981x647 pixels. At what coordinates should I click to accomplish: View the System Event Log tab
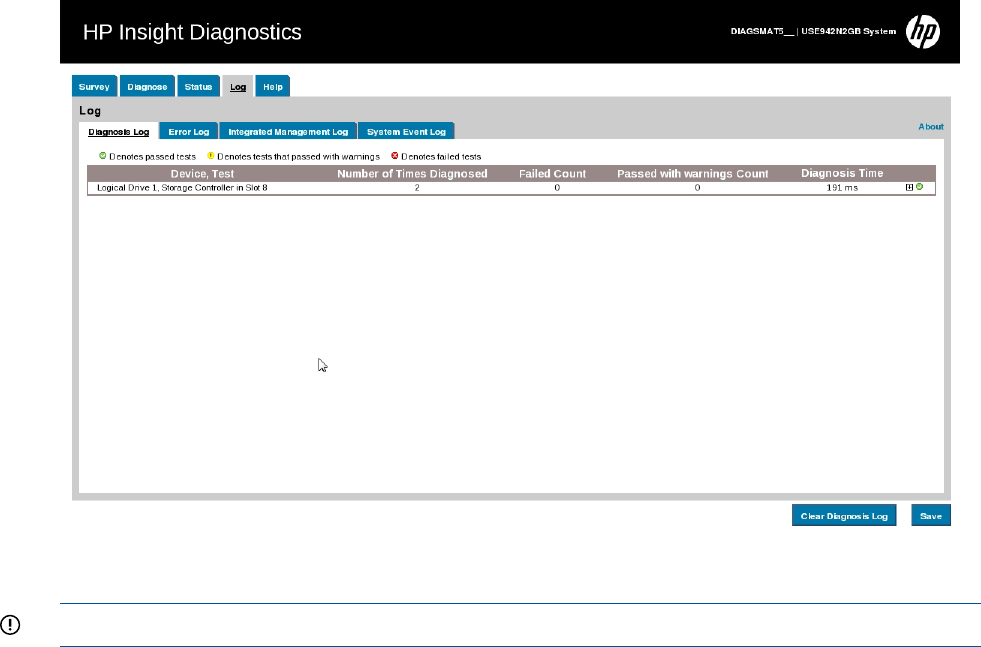(405, 131)
